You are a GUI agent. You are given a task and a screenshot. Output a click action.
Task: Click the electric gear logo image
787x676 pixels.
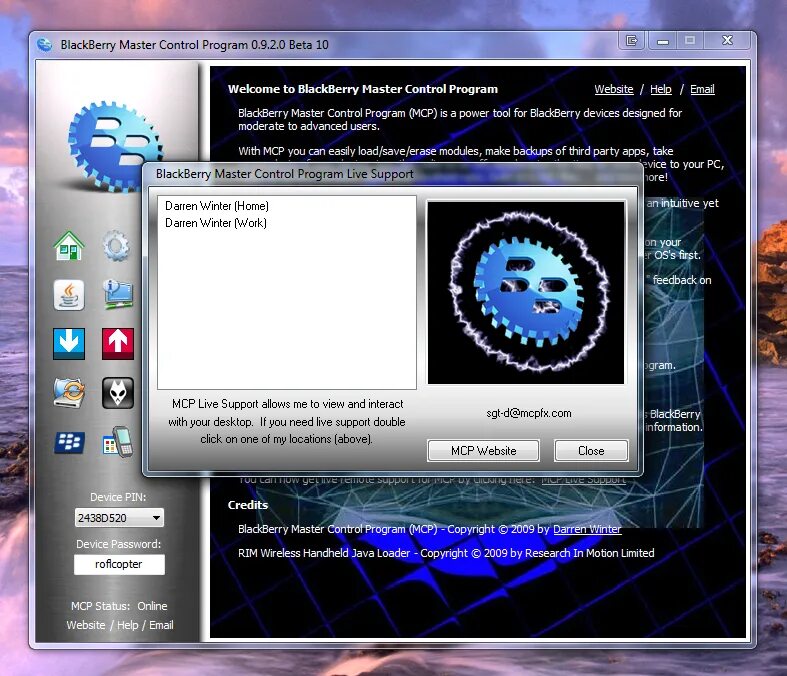pyautogui.click(x=526, y=293)
